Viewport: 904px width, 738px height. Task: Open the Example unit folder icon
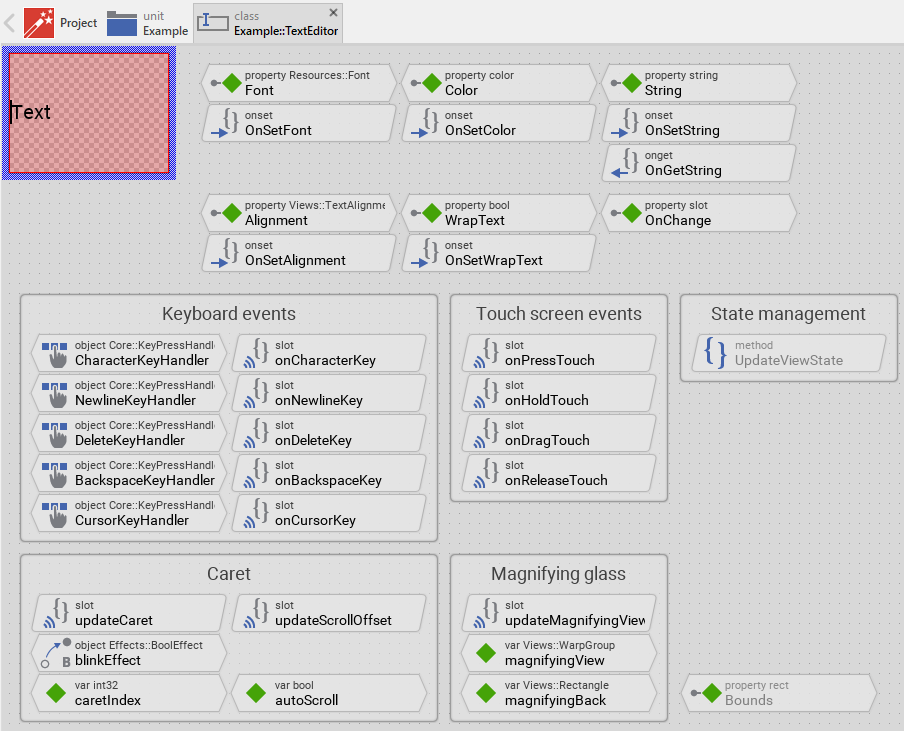point(122,22)
